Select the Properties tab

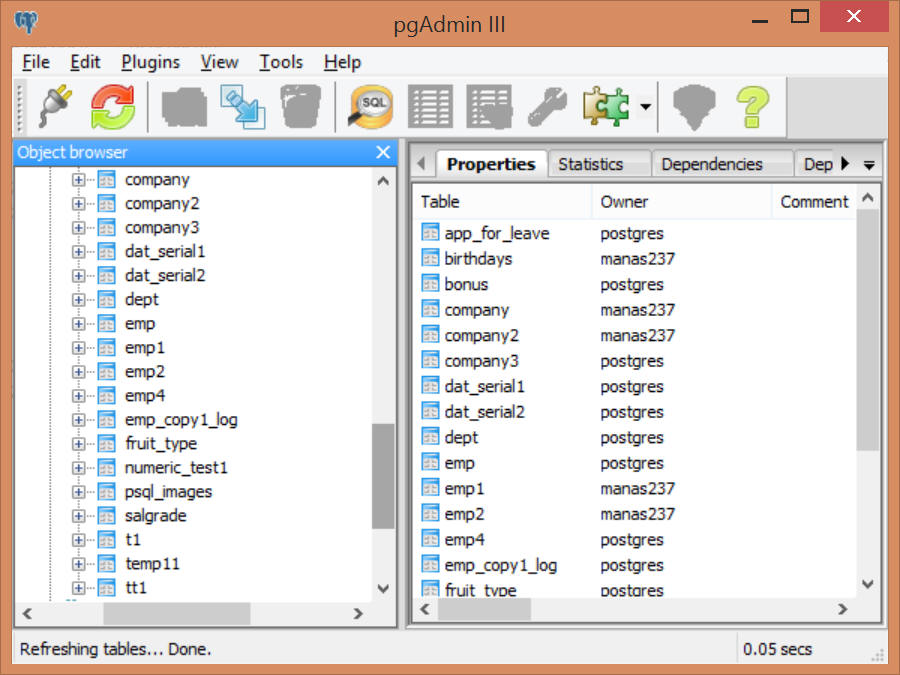491,164
